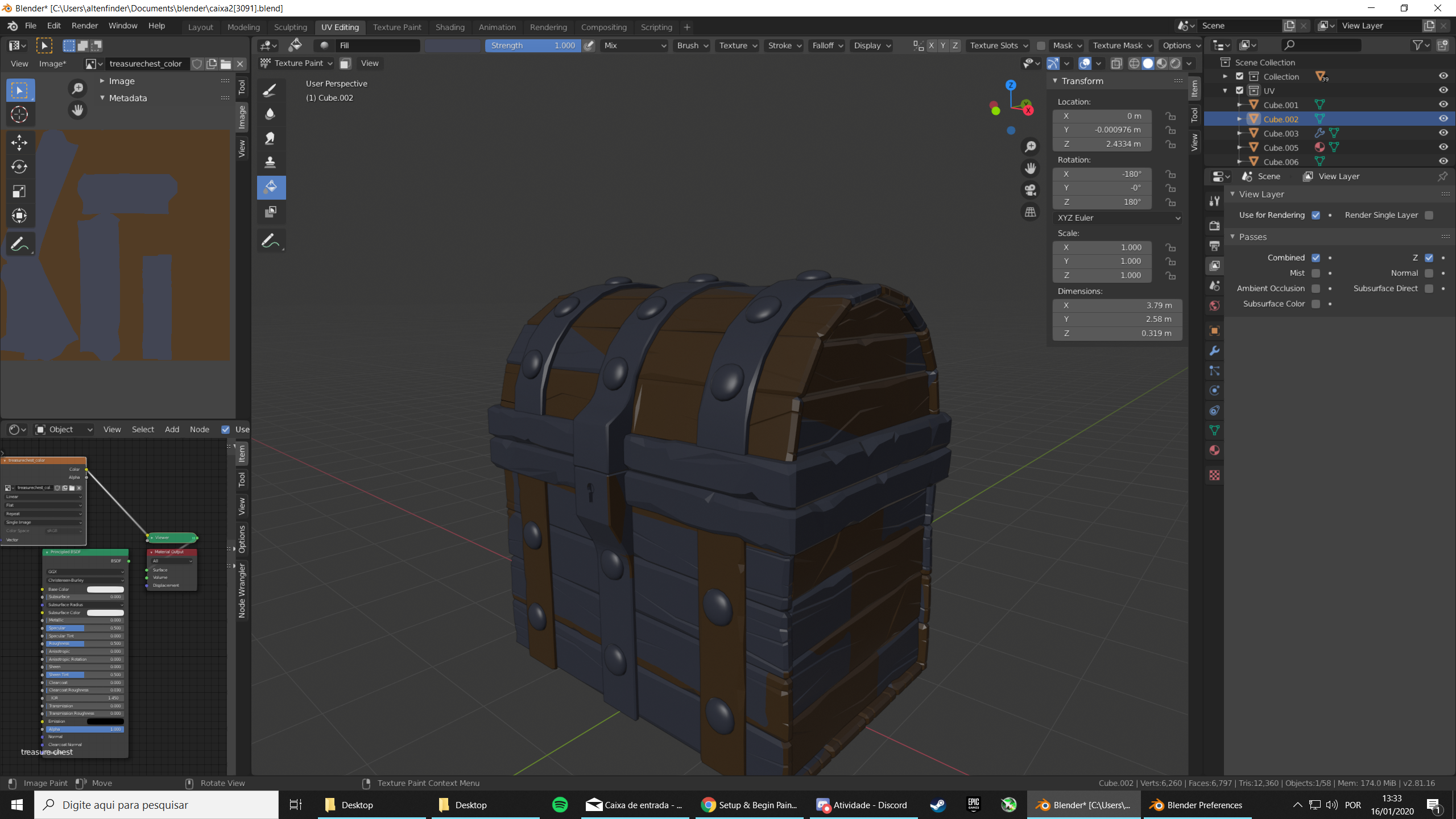Open Modifier properties wrench tab
Screen dimensions: 1456x819
pyautogui.click(x=1214, y=351)
